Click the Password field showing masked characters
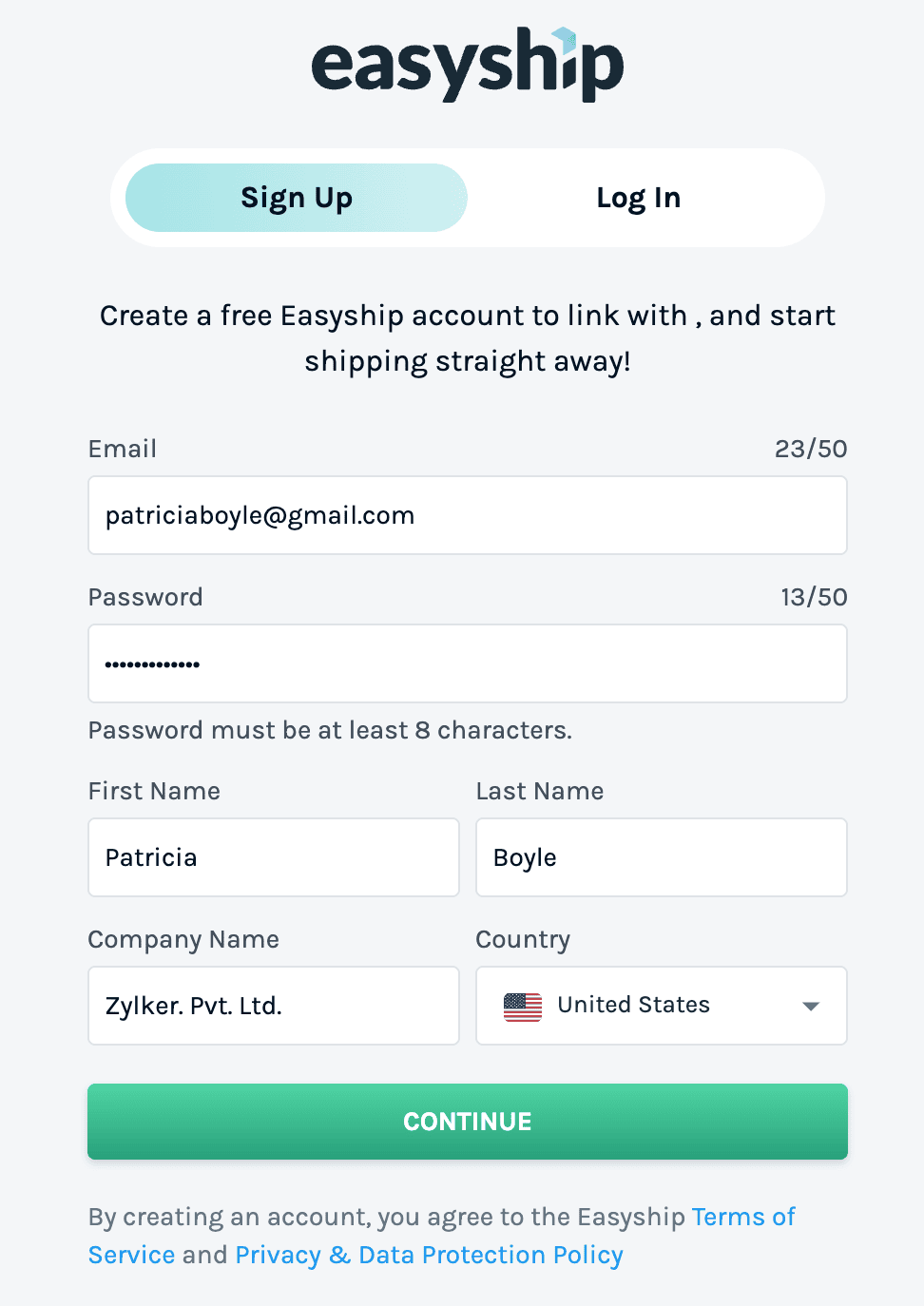Viewport: 924px width, 1306px height. pos(467,663)
